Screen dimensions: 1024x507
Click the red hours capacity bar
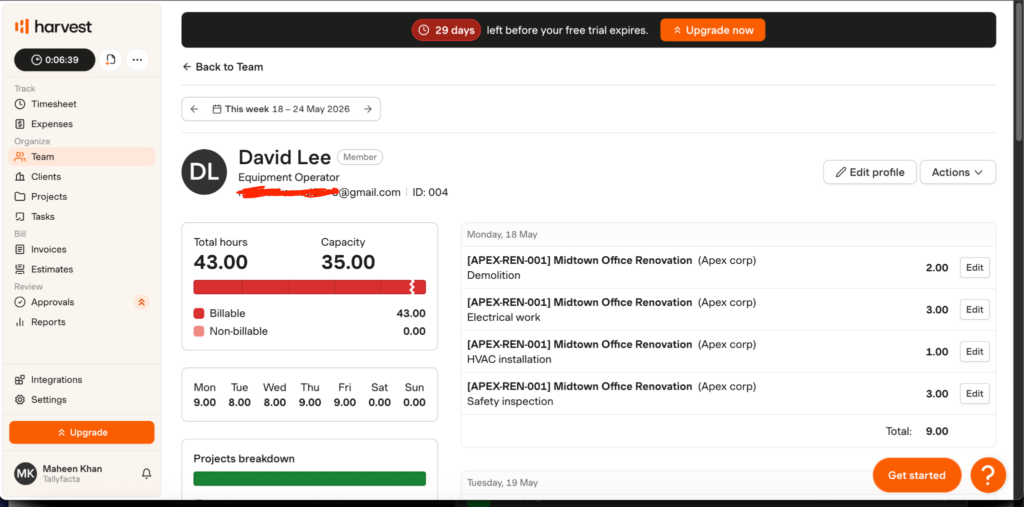[310, 287]
